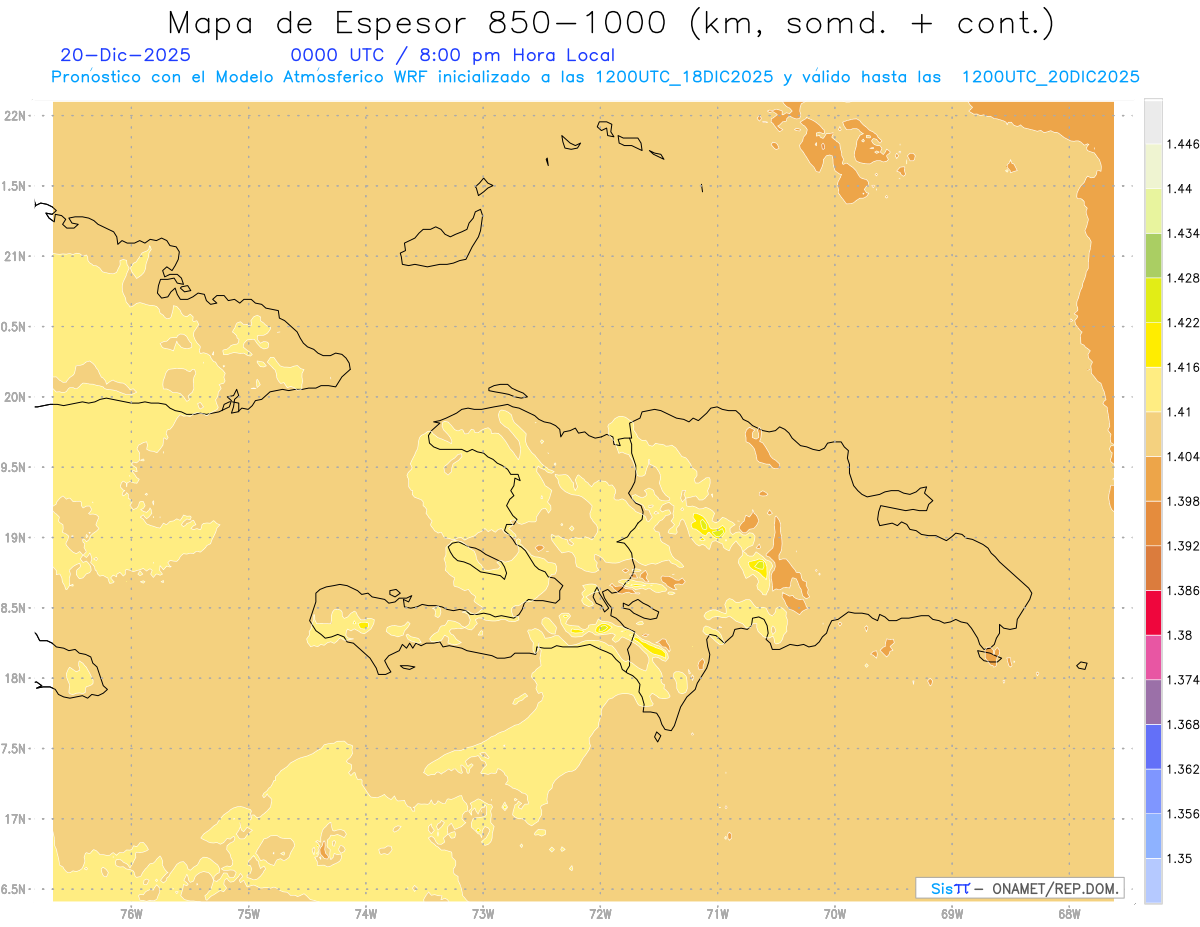Select the light gray swatch above 1.446

pos(1153,121)
